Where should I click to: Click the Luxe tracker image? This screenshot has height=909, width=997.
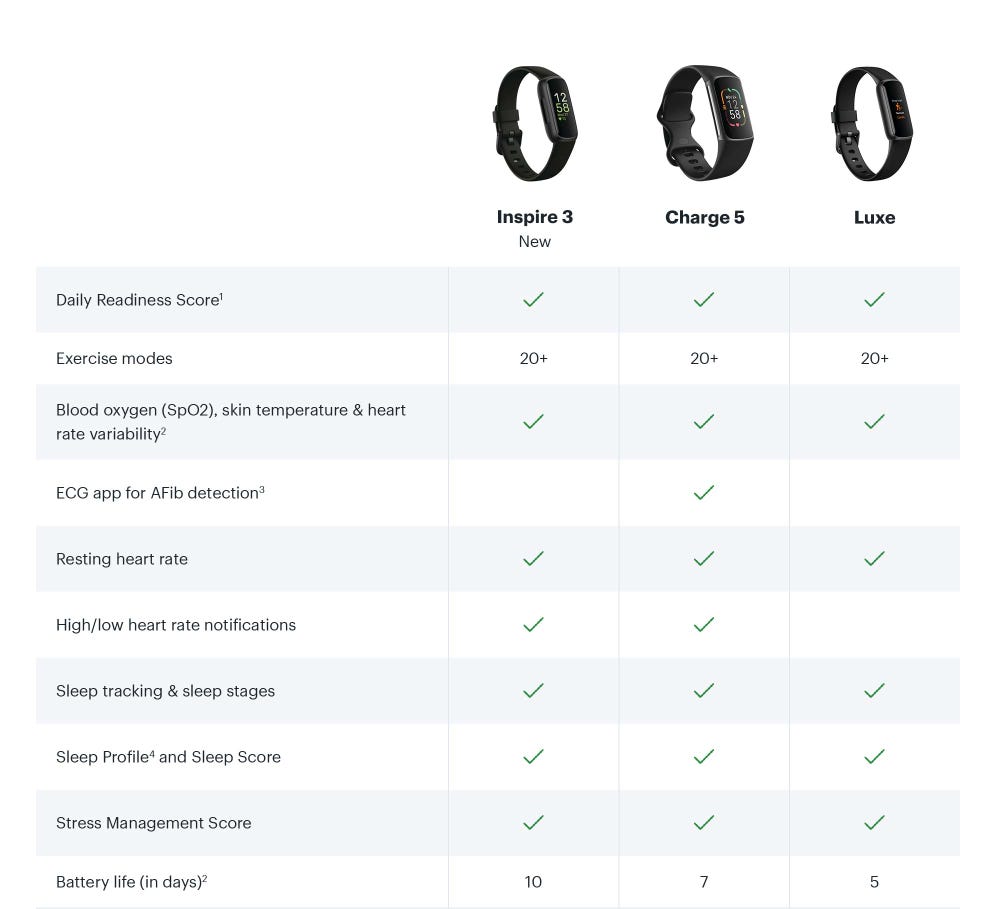point(872,123)
